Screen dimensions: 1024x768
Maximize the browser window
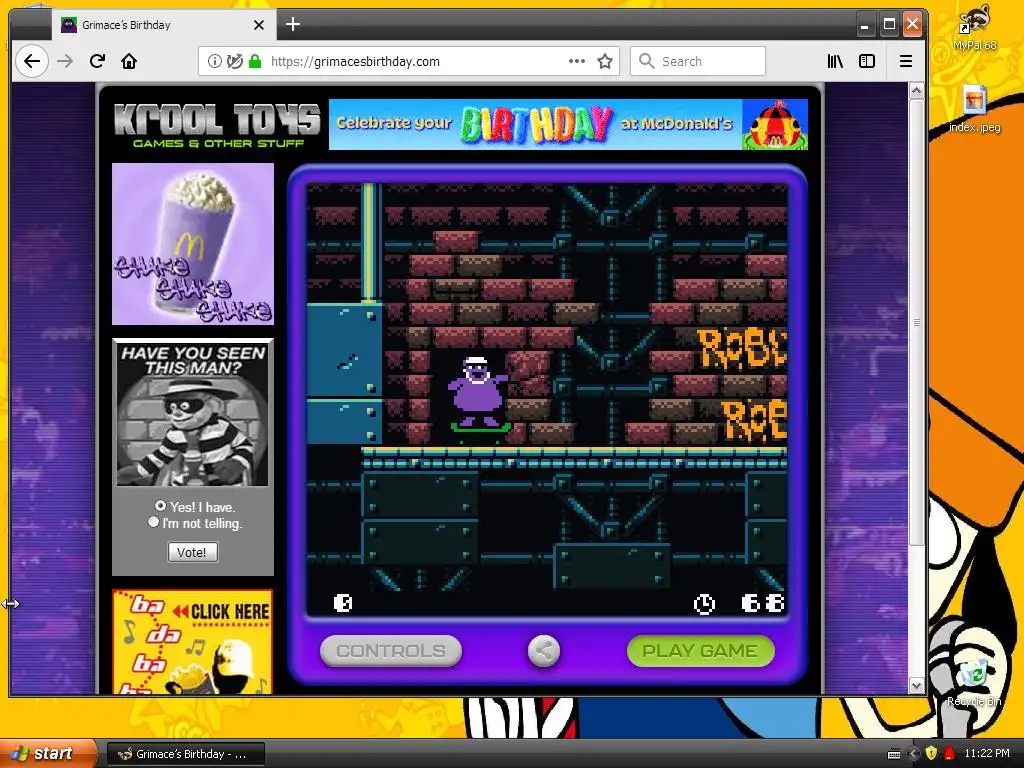tap(889, 25)
